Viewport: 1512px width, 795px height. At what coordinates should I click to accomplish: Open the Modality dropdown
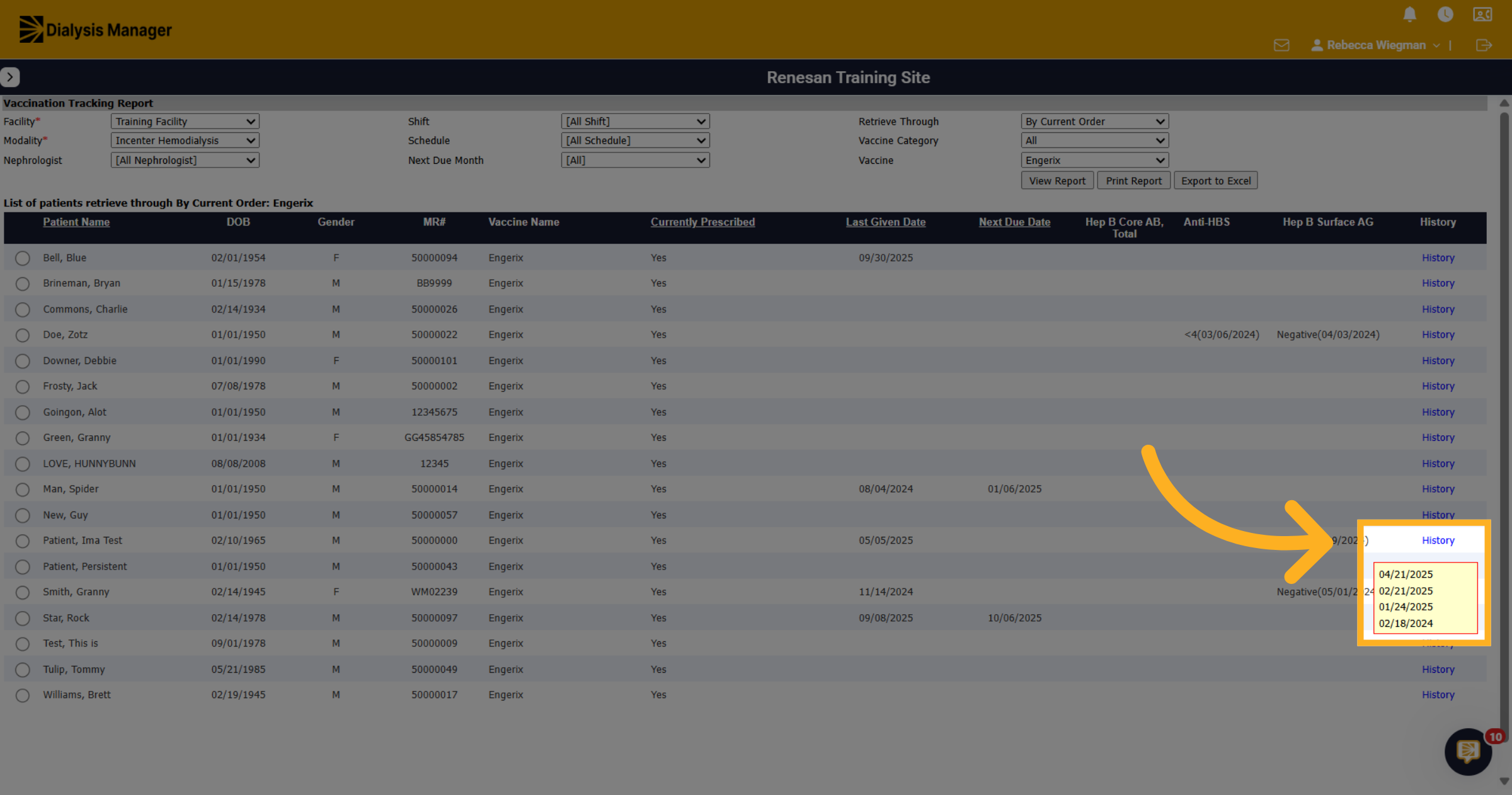click(185, 140)
